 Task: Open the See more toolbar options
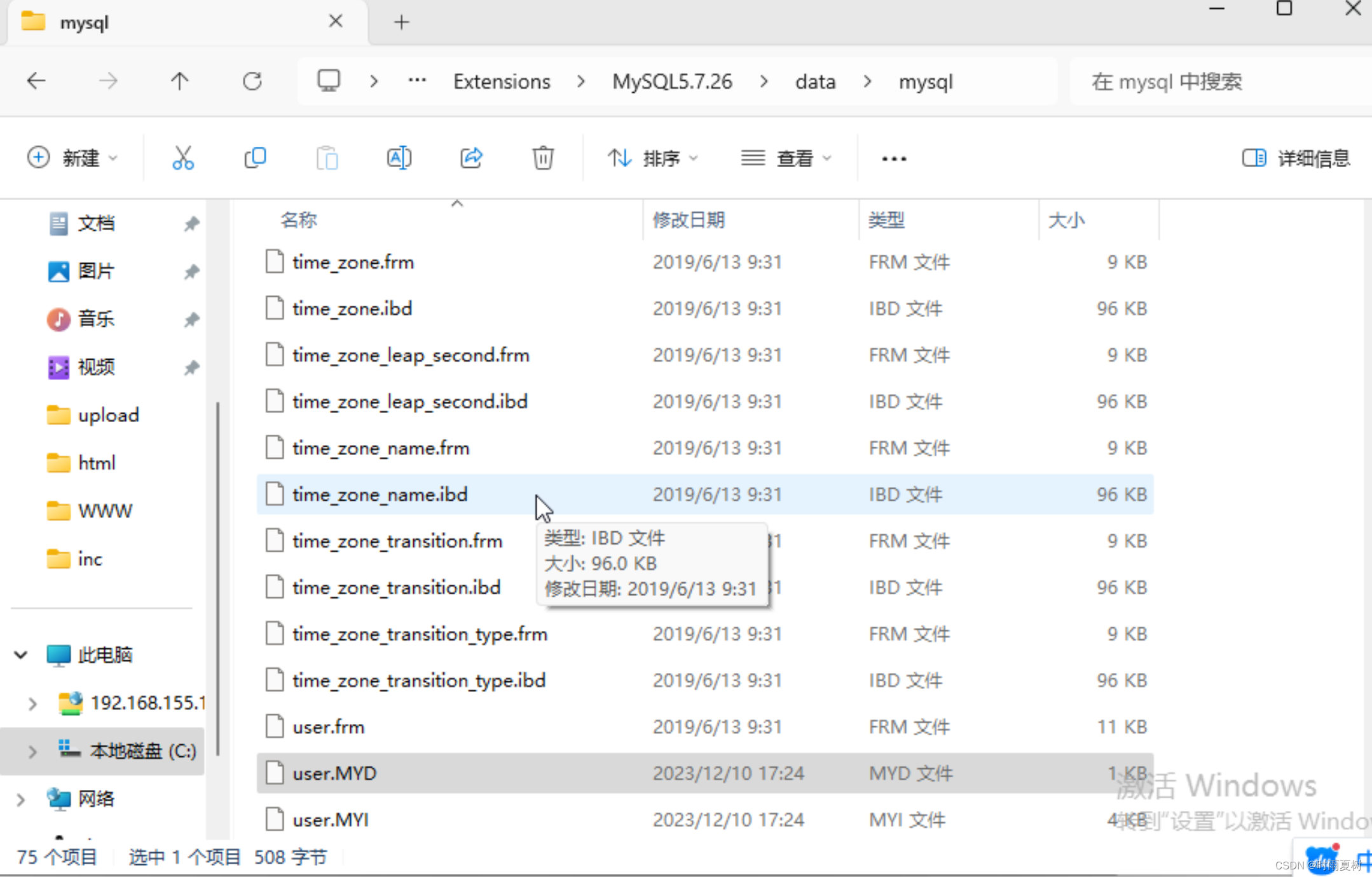[894, 158]
